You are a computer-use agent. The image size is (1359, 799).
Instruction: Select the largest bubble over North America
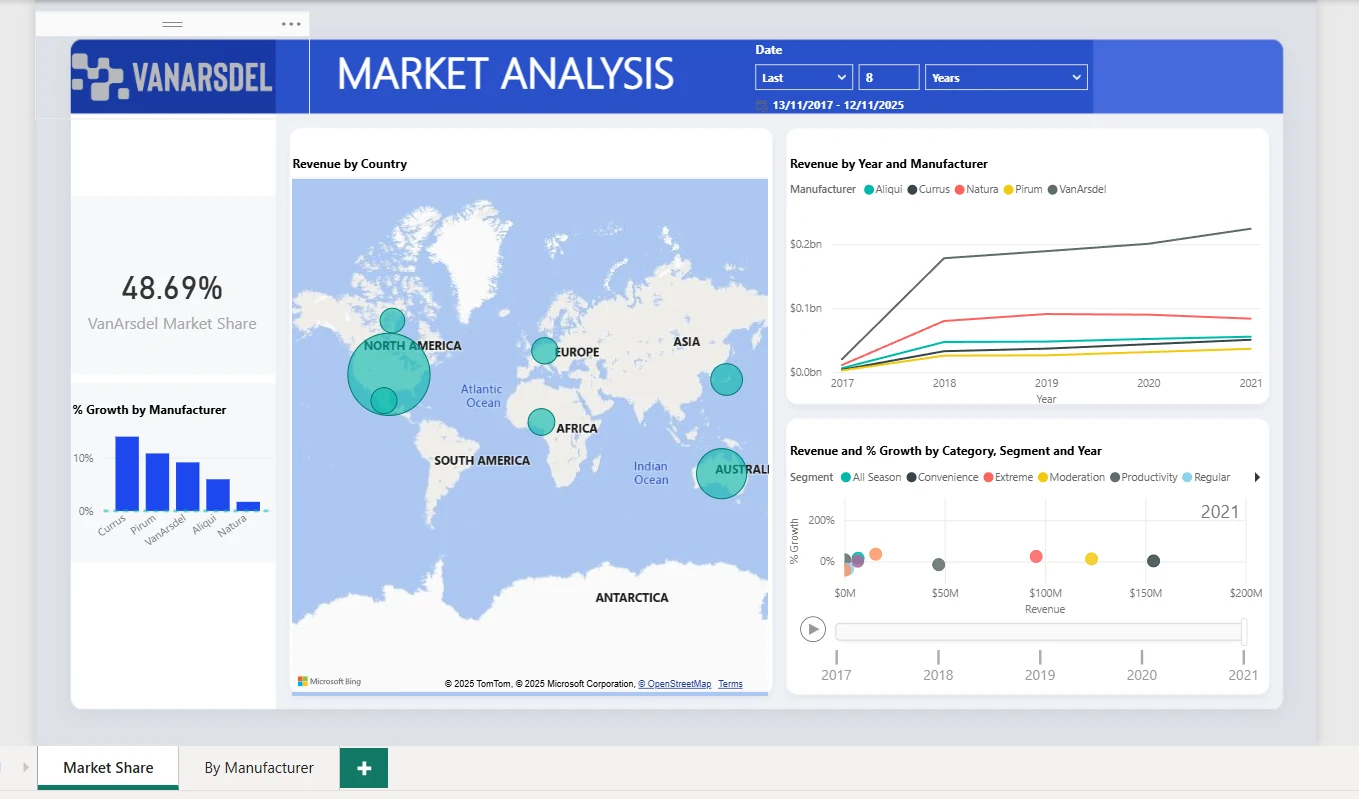(389, 374)
